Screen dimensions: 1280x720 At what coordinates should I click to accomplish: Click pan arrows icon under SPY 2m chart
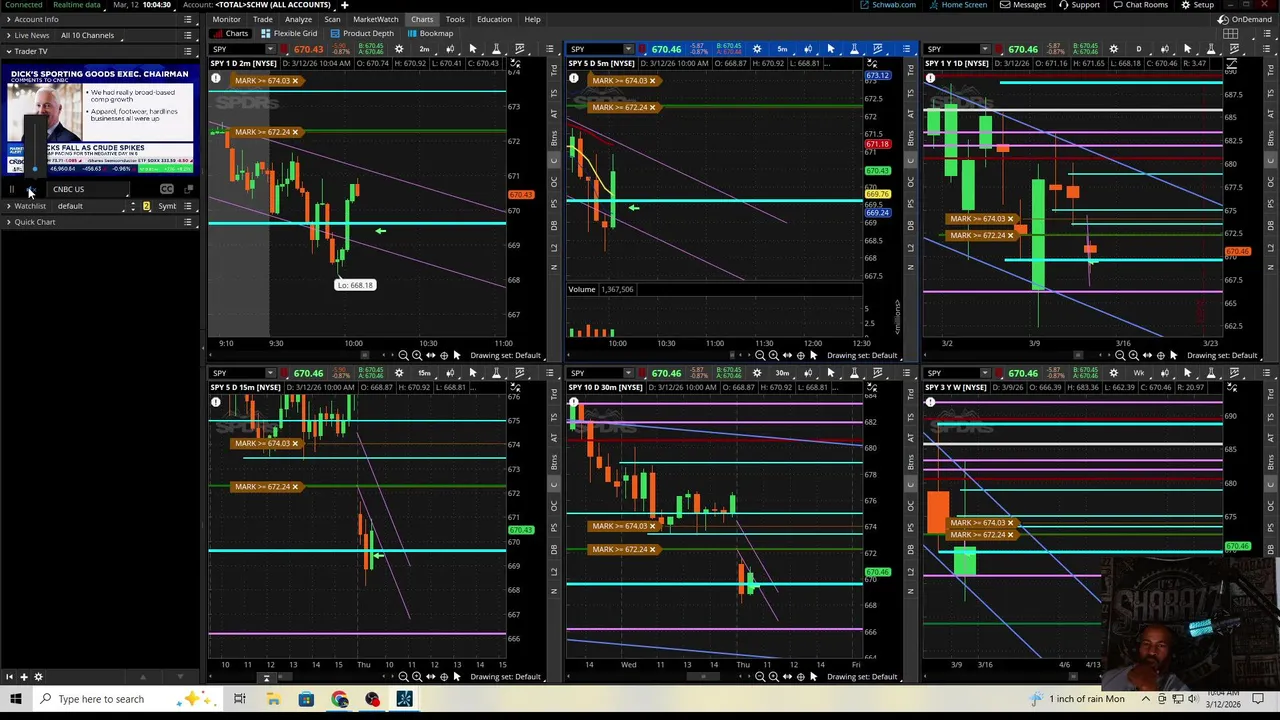coord(431,356)
